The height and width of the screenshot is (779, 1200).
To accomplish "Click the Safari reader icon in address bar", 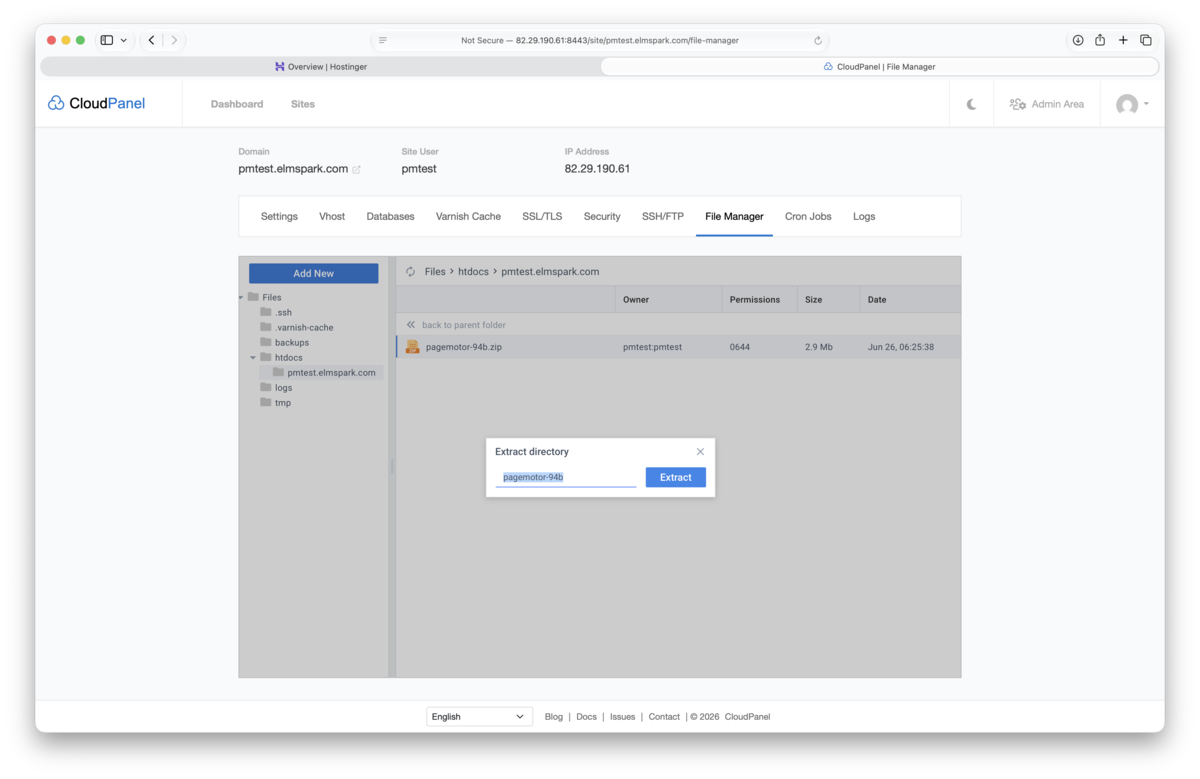I will tap(383, 40).
